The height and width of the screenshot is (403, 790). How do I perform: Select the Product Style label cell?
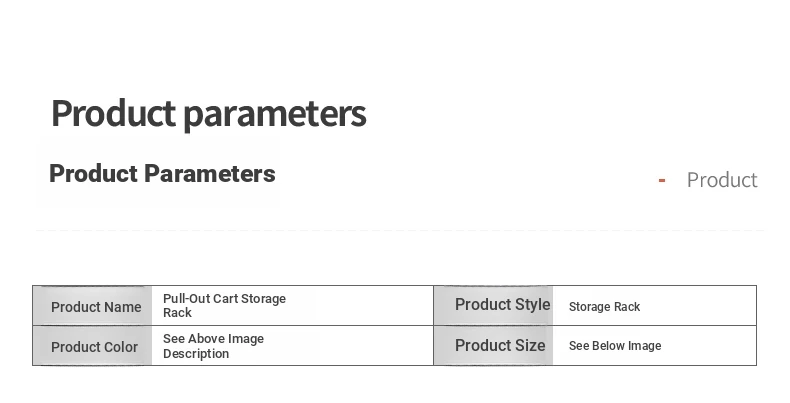pos(502,305)
